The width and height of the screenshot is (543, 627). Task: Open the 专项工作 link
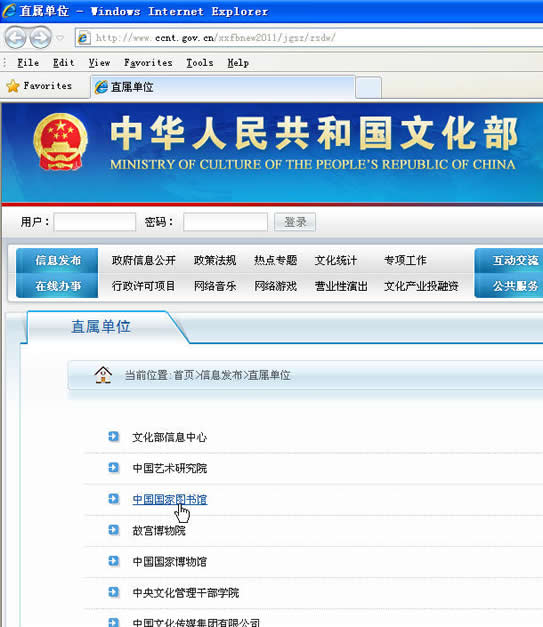point(405,260)
